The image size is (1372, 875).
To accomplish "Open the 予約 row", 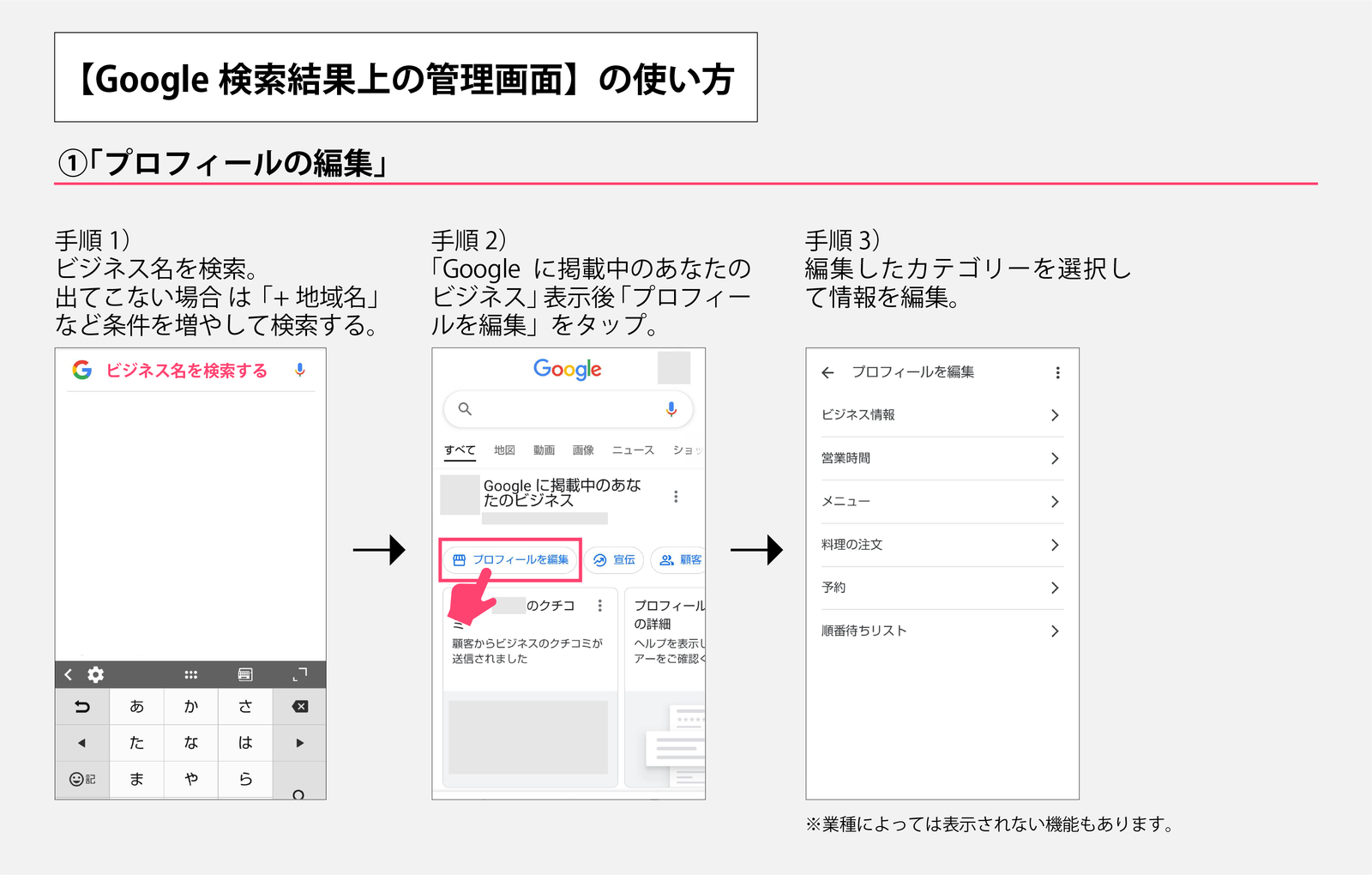I will click(942, 588).
